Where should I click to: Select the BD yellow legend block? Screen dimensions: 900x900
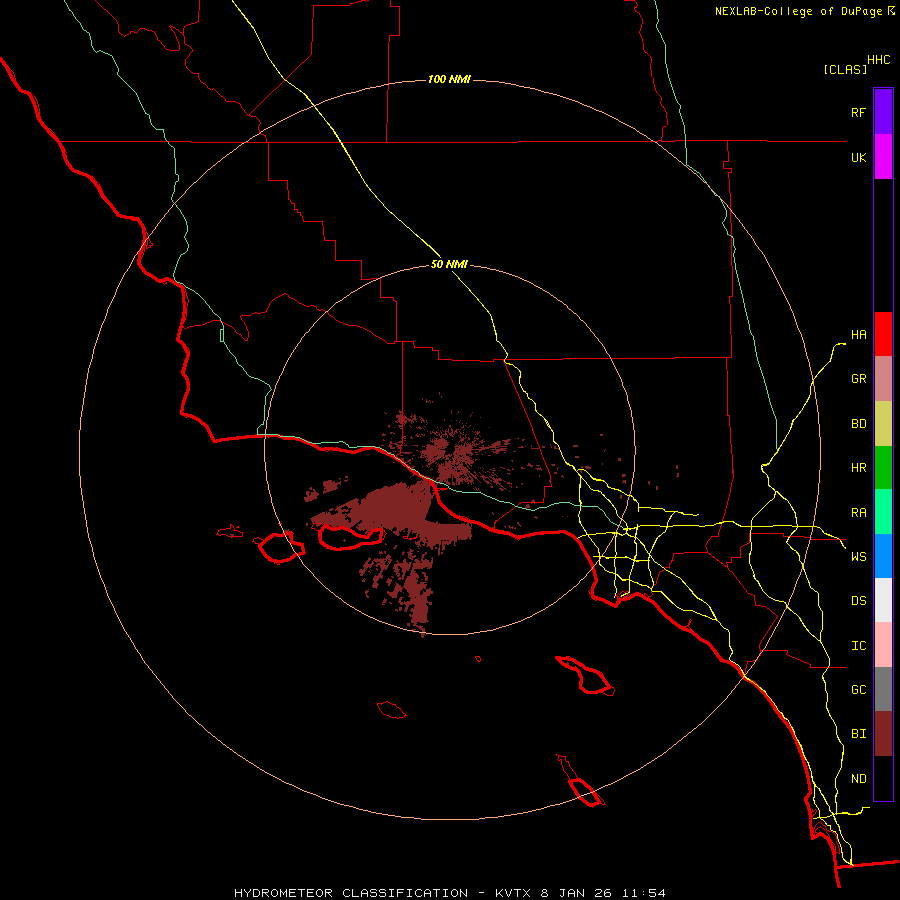coord(883,424)
